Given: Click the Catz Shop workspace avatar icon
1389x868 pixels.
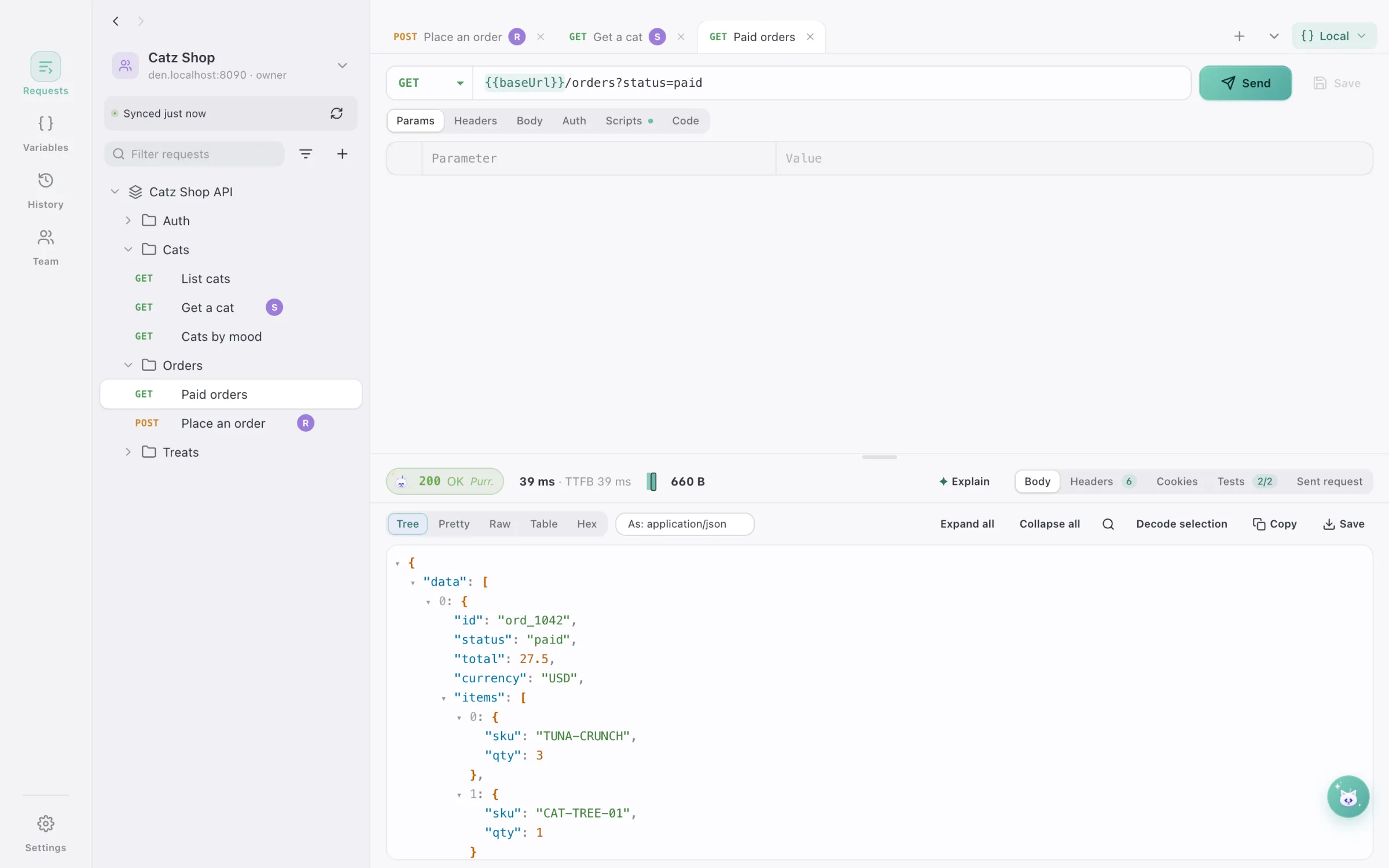Looking at the screenshot, I should [125, 65].
